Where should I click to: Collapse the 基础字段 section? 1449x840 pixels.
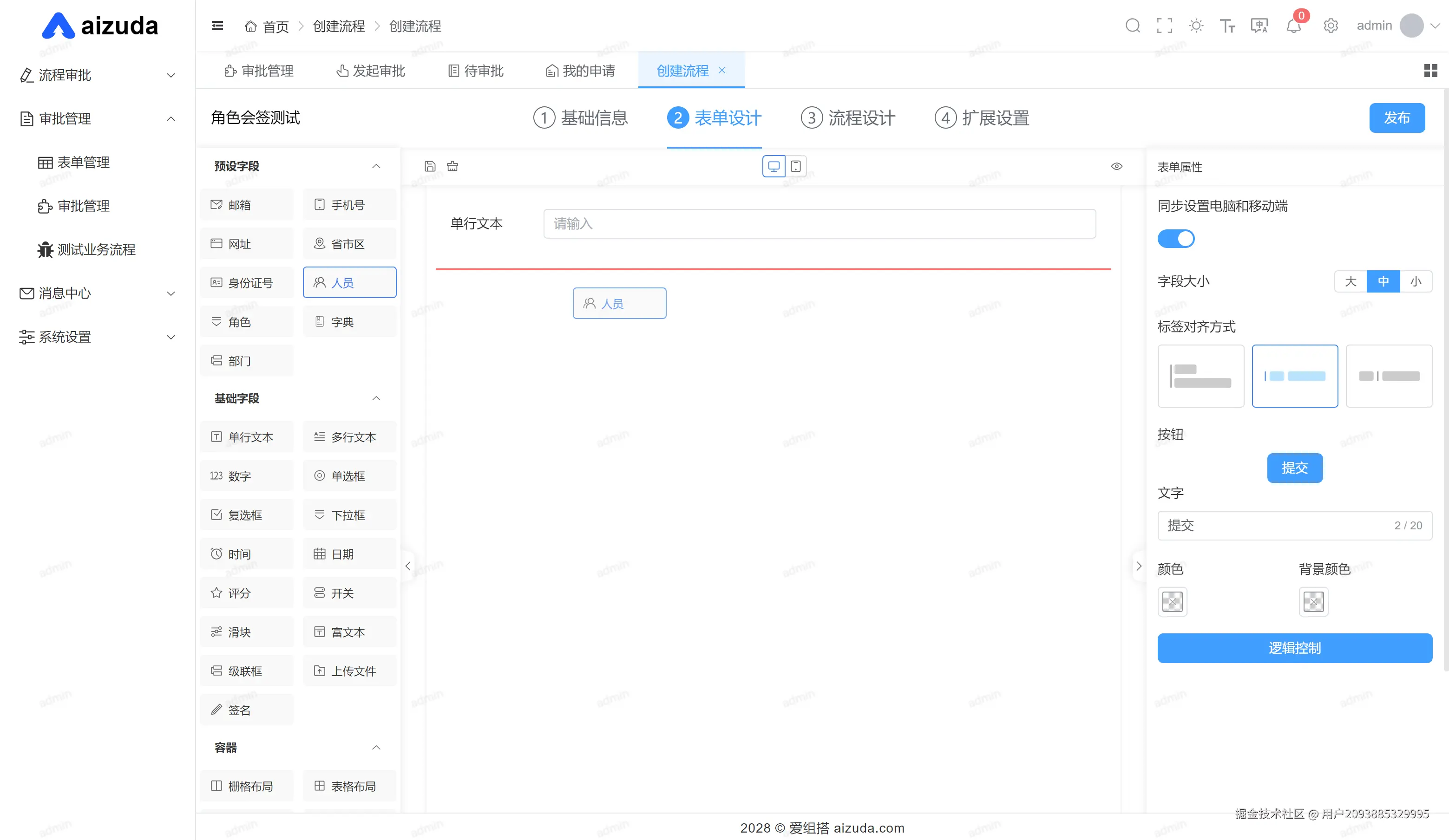[x=376, y=398]
